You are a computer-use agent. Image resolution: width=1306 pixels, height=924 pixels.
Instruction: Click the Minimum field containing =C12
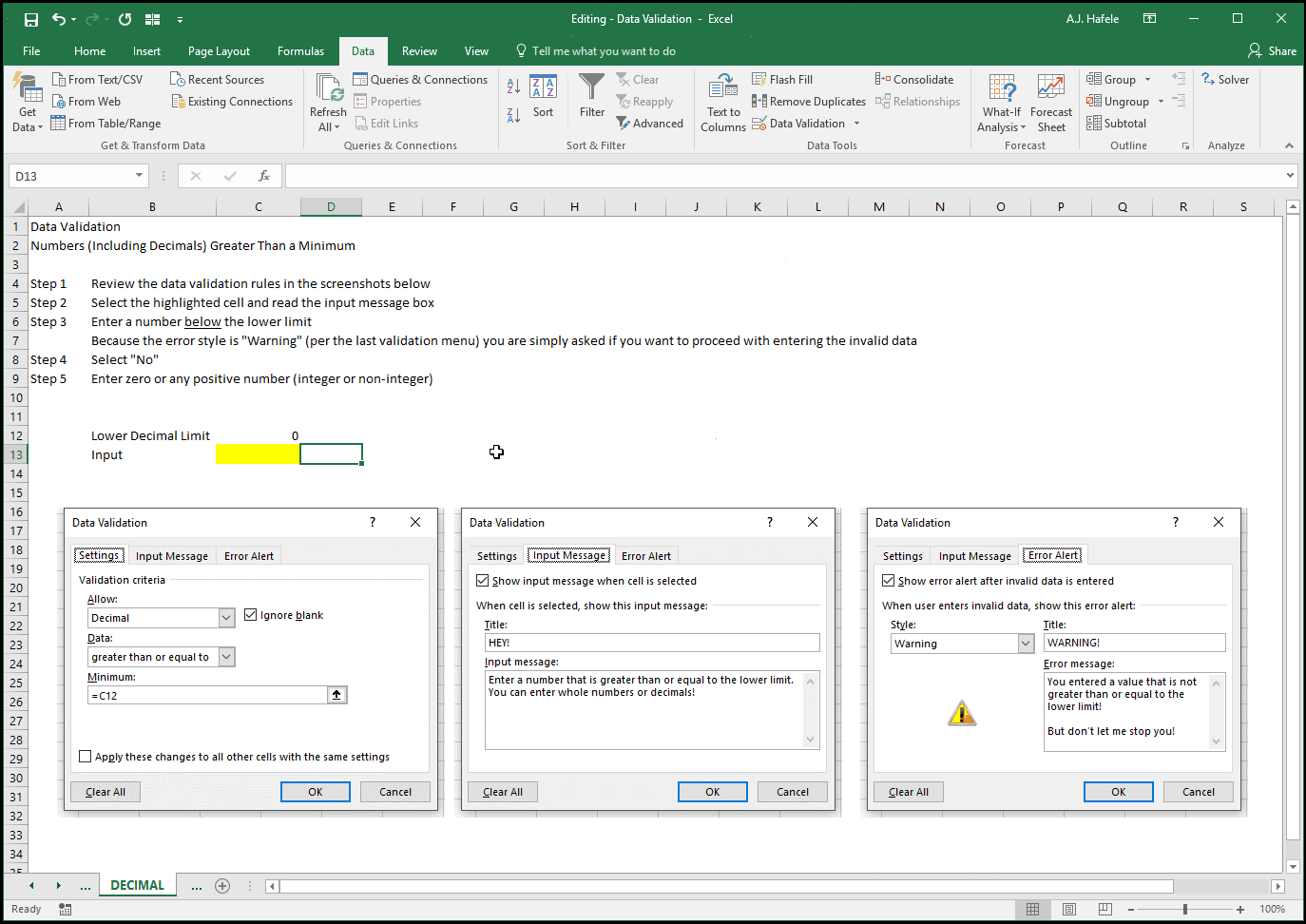click(207, 696)
